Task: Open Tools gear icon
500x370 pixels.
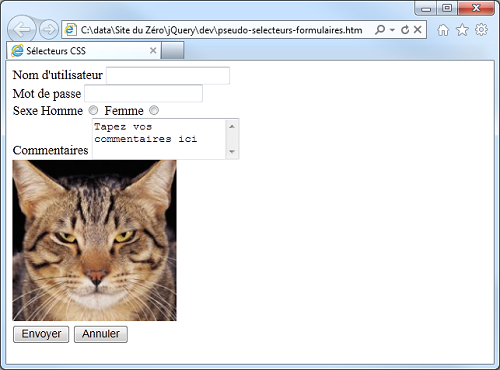Action: tap(481, 30)
